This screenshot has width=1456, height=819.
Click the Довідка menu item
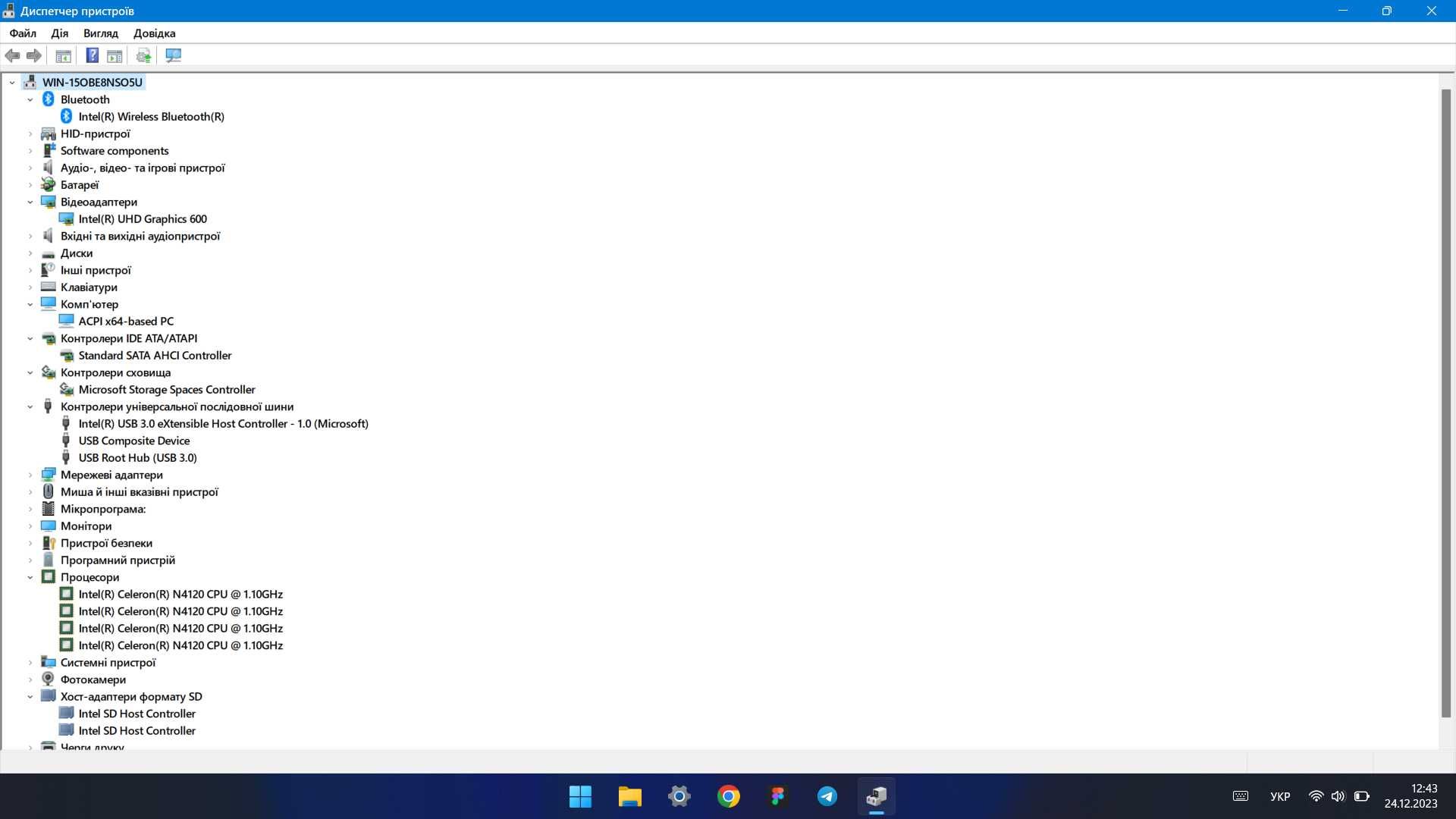154,33
